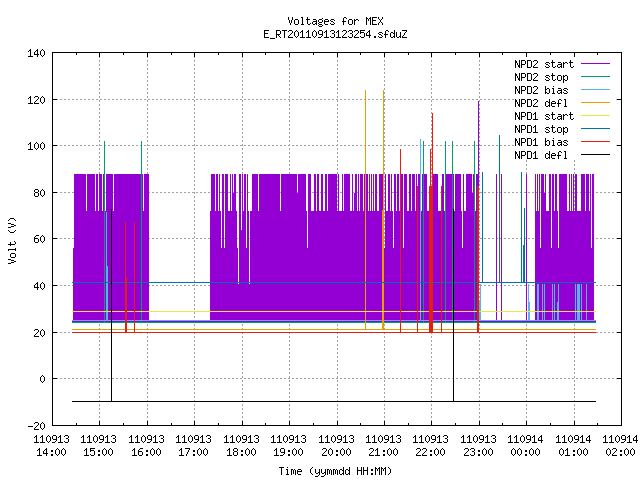Click the x-axis tick label 110913 17:00

tap(193, 446)
